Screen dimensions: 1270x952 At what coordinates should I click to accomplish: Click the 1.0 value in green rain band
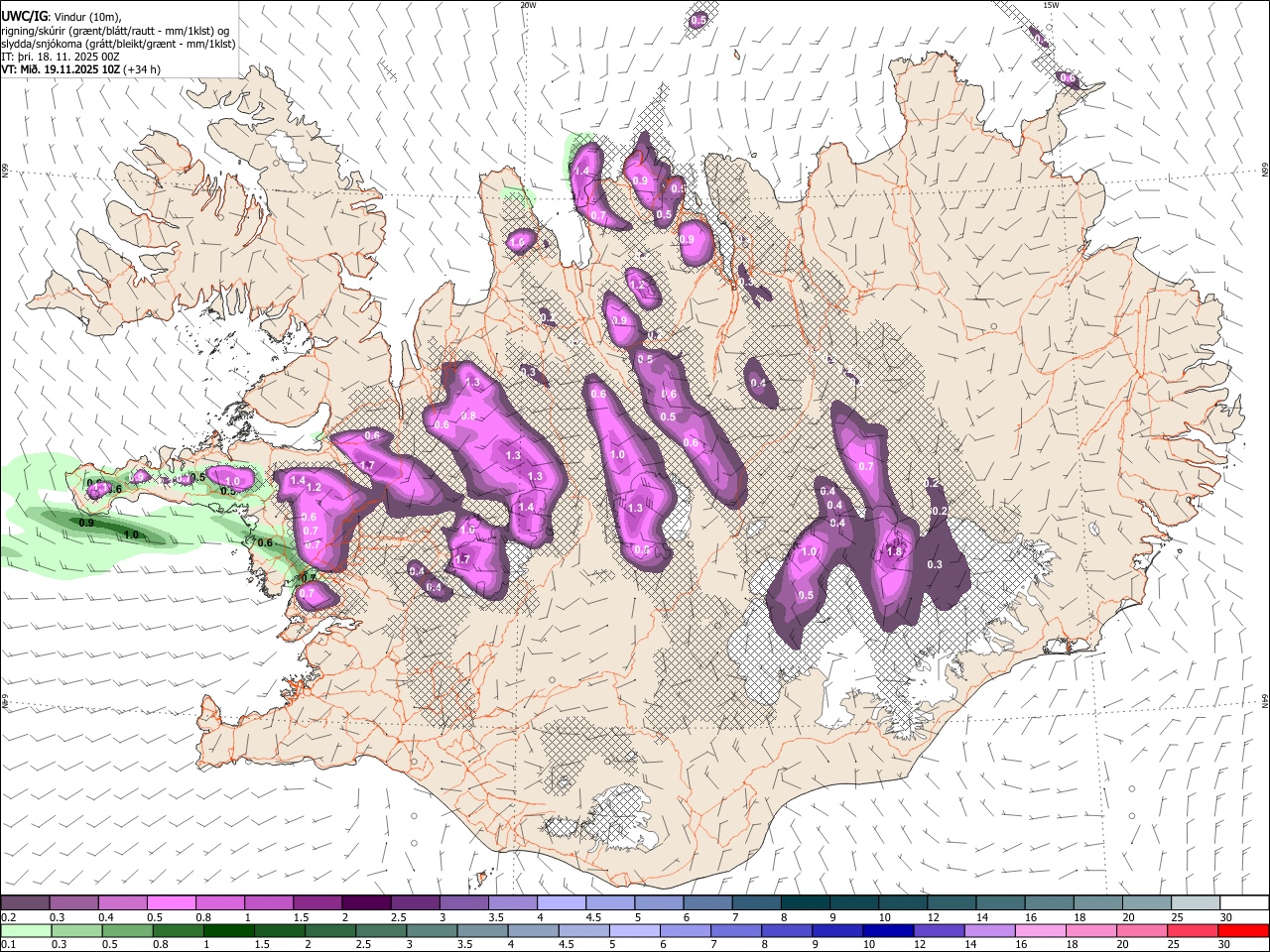point(131,535)
